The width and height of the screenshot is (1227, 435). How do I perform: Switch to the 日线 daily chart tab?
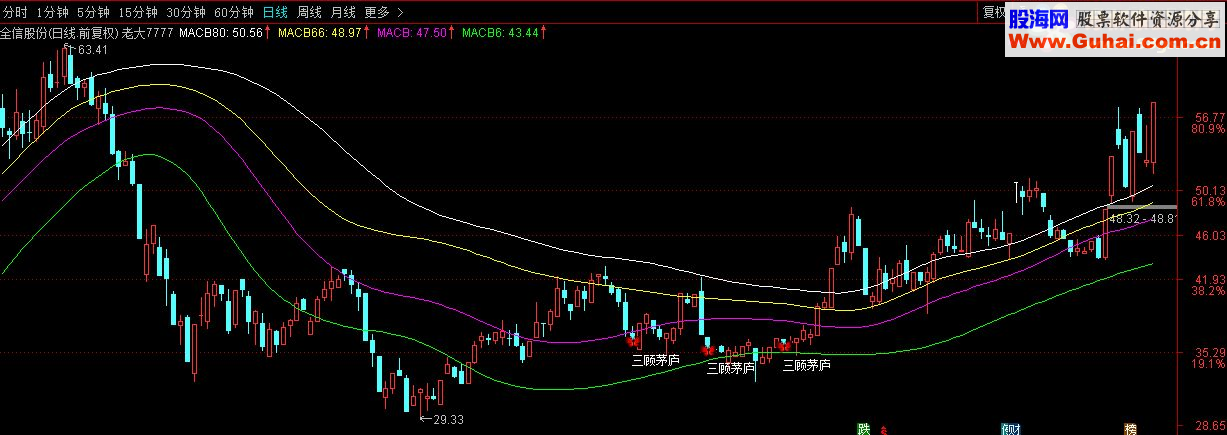point(275,13)
